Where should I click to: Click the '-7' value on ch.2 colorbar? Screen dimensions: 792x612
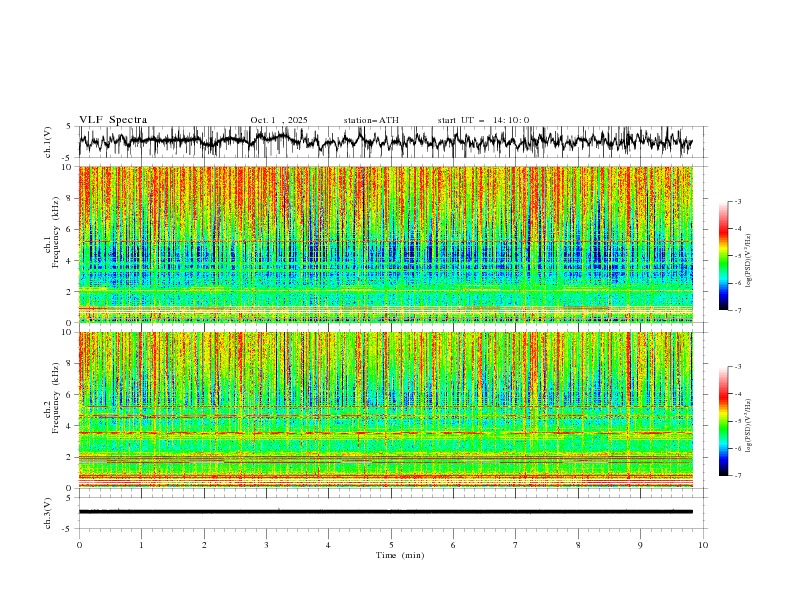(x=738, y=476)
